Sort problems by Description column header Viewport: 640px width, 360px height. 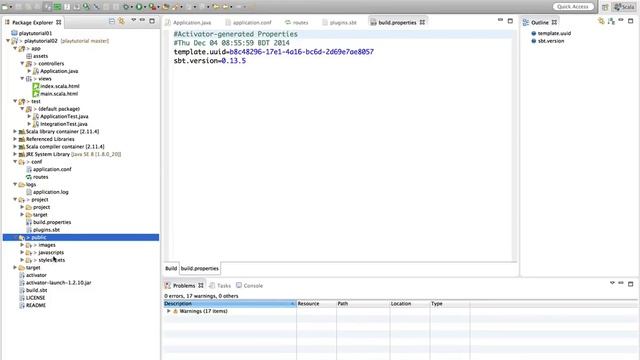click(x=229, y=304)
